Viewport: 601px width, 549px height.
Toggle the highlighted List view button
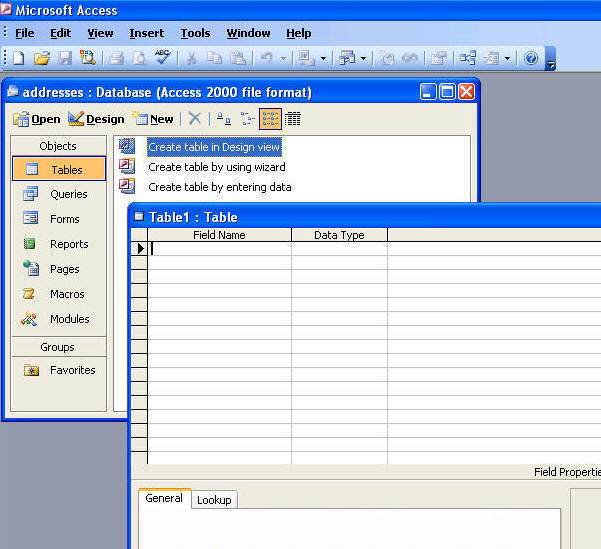tap(271, 119)
